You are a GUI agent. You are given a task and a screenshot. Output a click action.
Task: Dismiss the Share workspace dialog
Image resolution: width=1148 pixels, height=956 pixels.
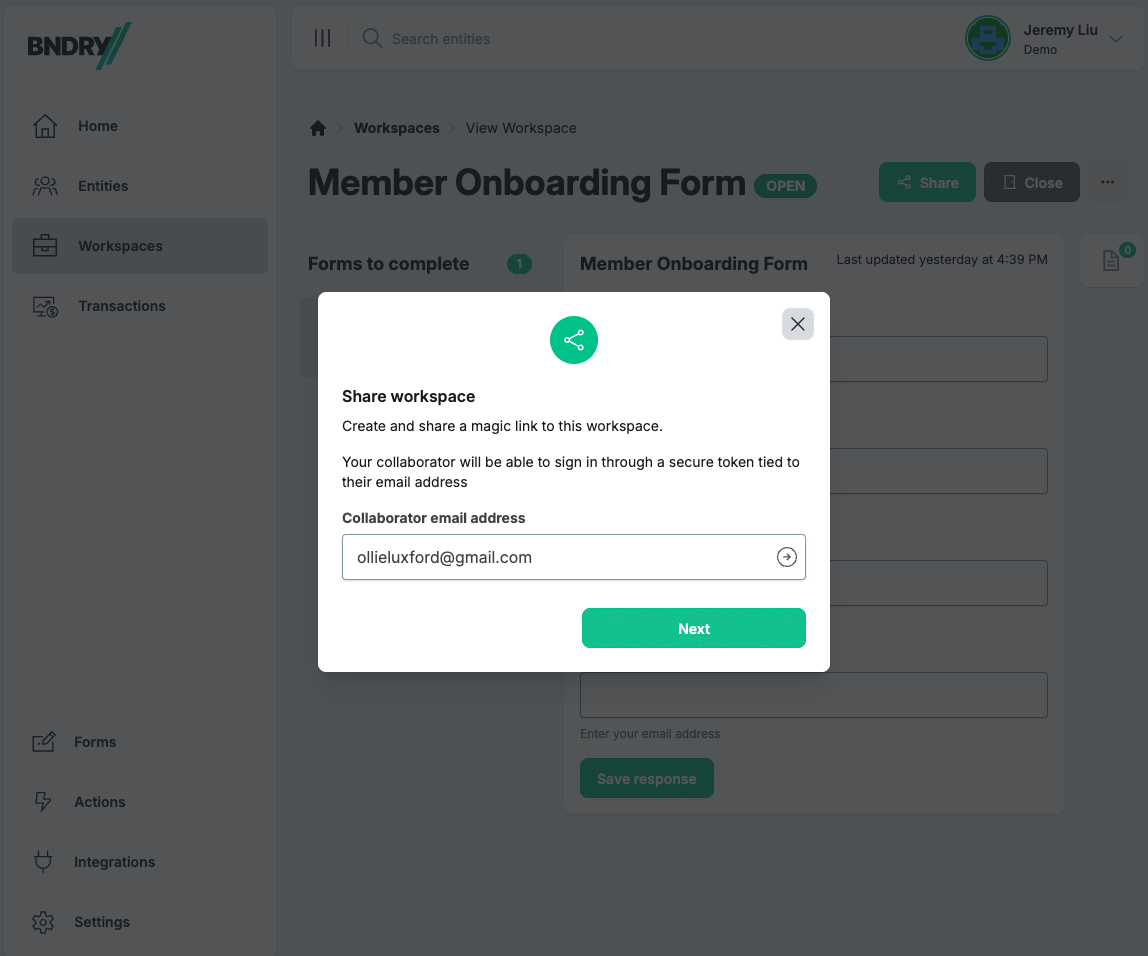(797, 324)
